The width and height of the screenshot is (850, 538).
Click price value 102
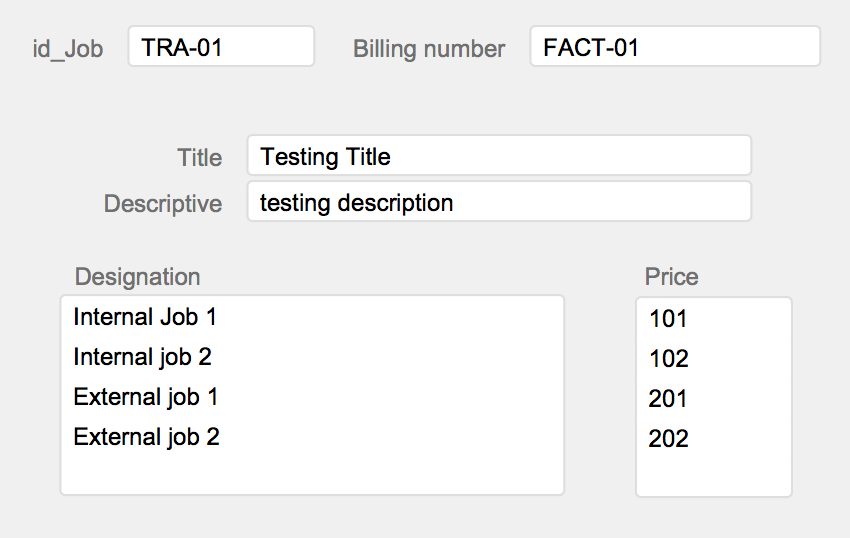(x=668, y=358)
